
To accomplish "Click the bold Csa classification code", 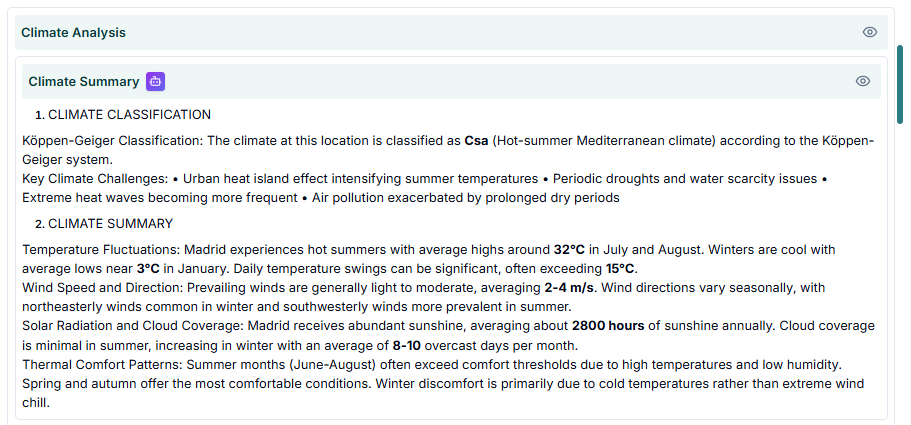I will (476, 141).
